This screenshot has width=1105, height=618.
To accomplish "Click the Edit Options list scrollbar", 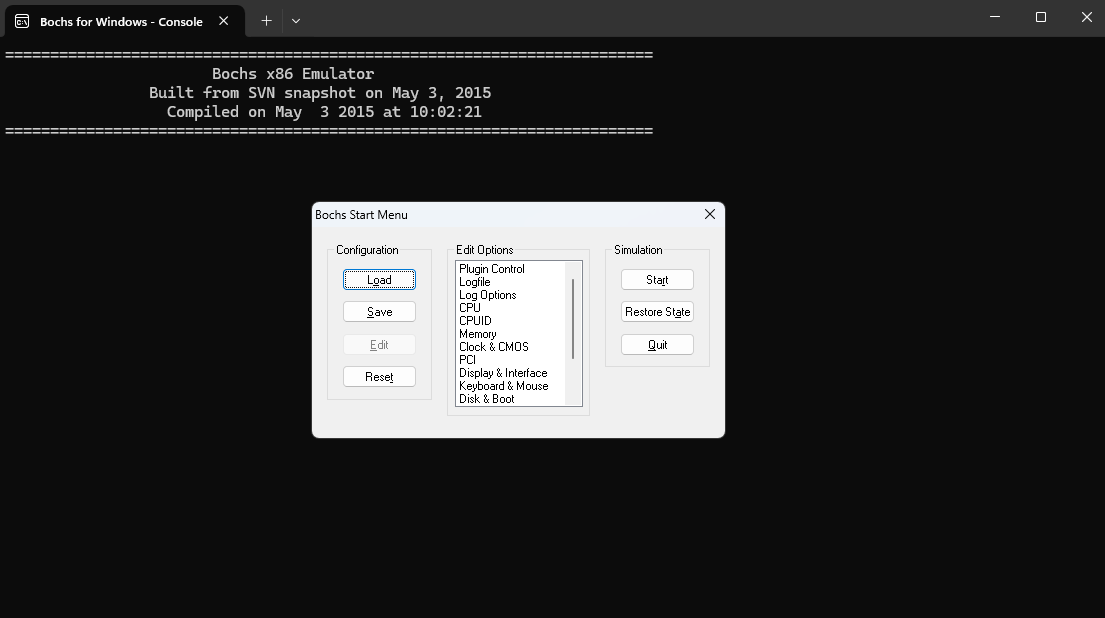I will pos(573,320).
